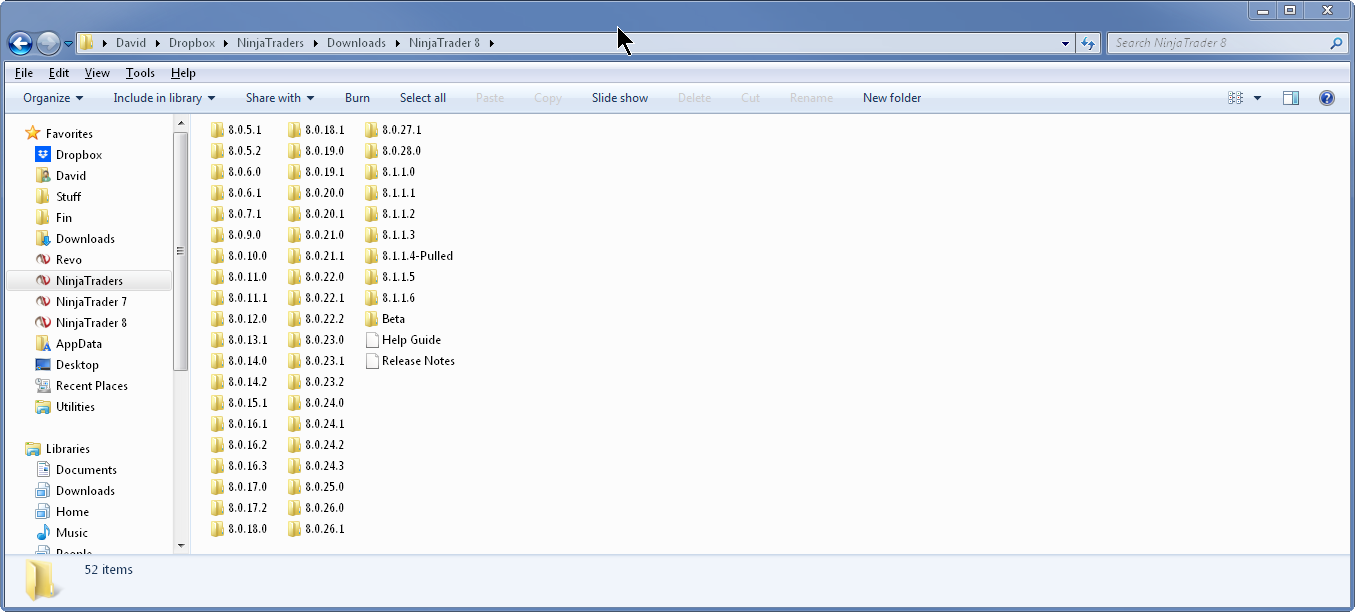Select the Beta folder
Viewport: 1355px width, 612px height.
click(385, 319)
